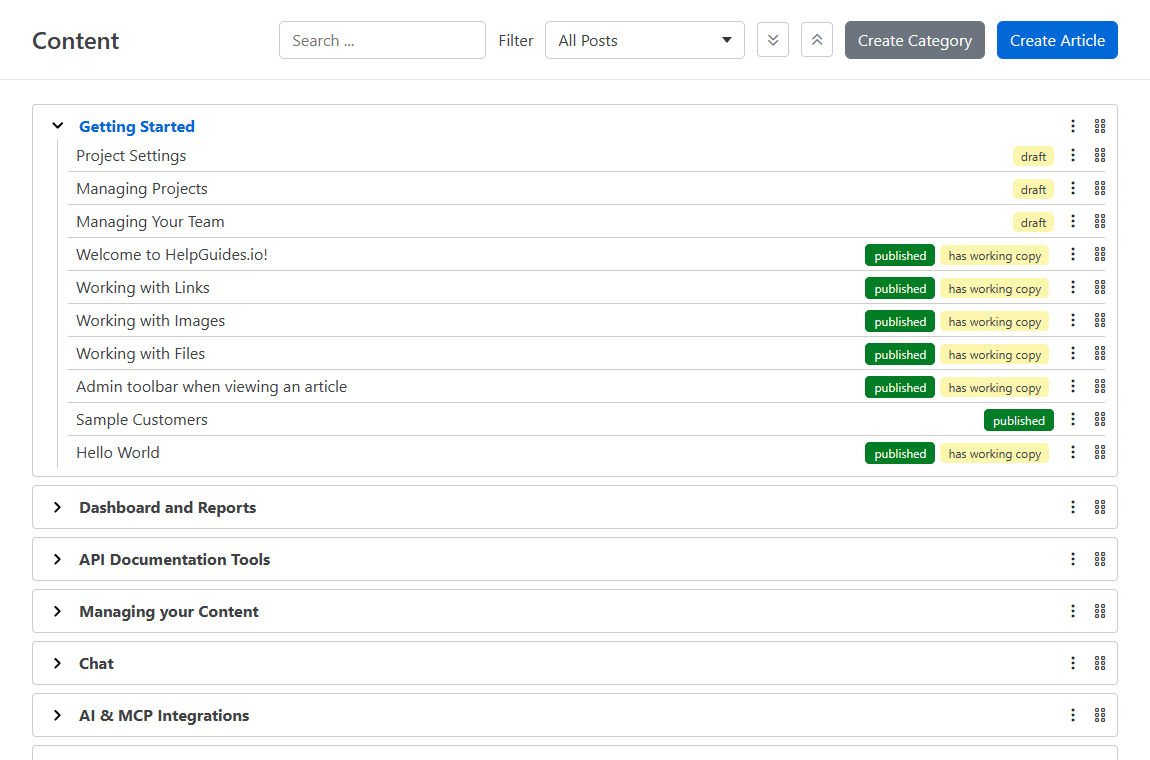Click drag handle on Sample Customers row
This screenshot has height=760, width=1150.
pos(1100,420)
